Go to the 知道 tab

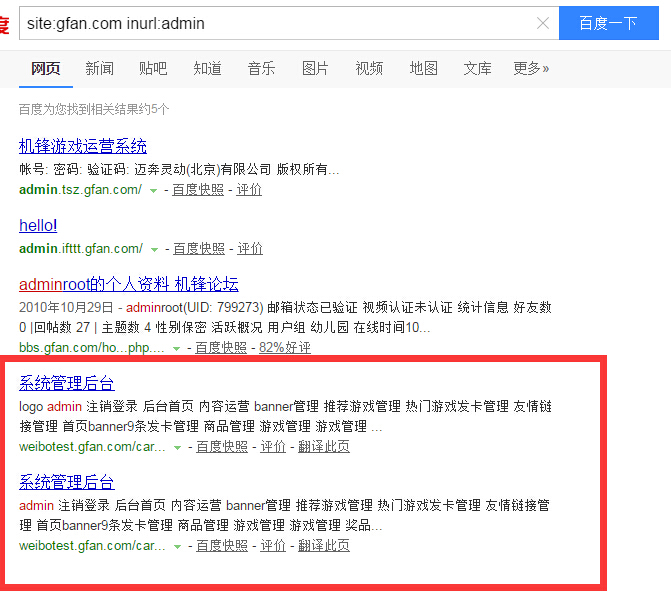click(x=208, y=68)
